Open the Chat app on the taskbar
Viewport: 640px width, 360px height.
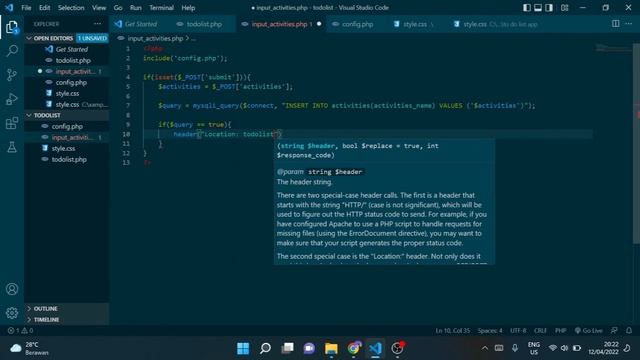coord(309,348)
